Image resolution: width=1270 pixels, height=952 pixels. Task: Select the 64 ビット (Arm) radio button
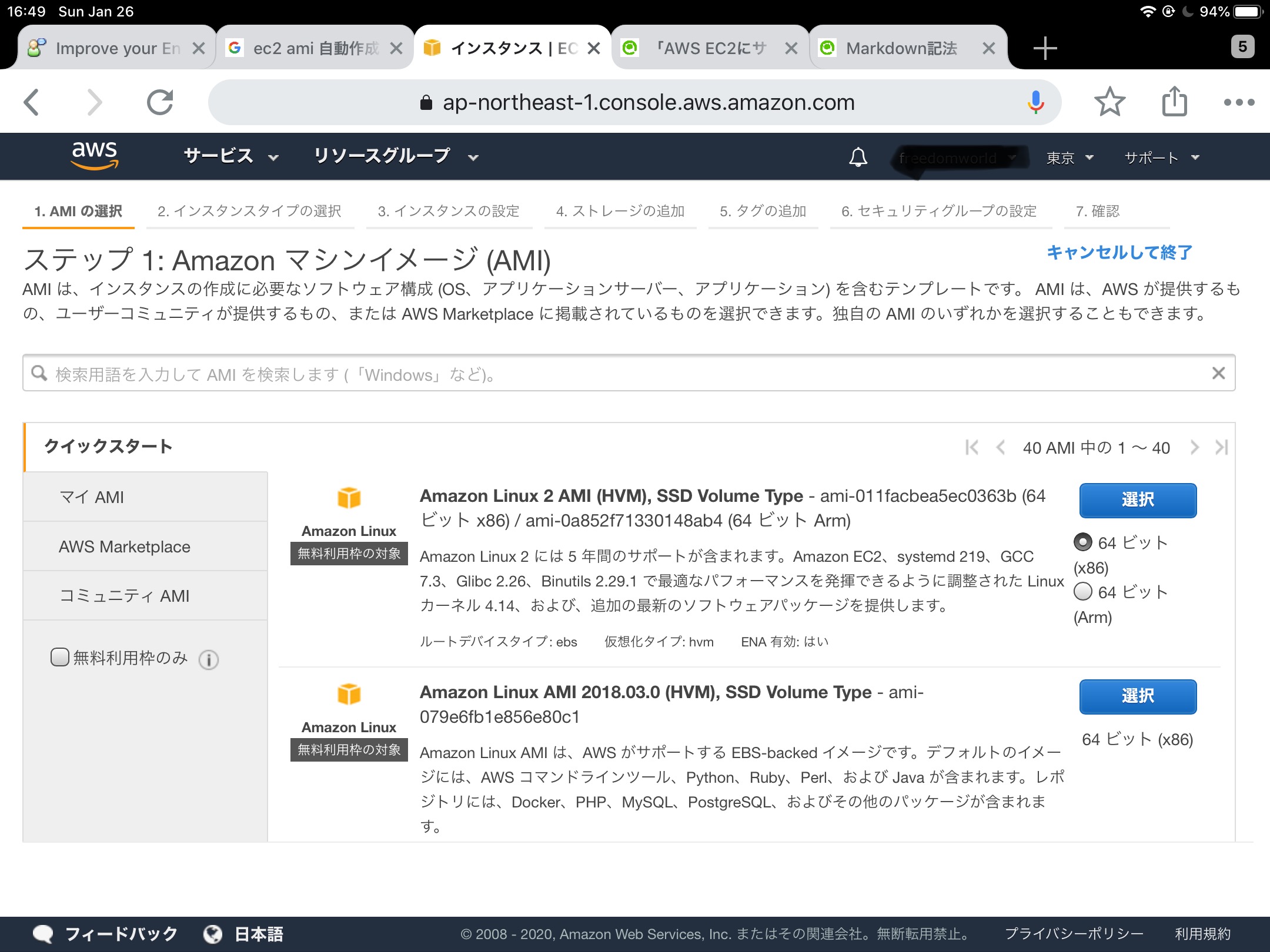coord(1082,591)
